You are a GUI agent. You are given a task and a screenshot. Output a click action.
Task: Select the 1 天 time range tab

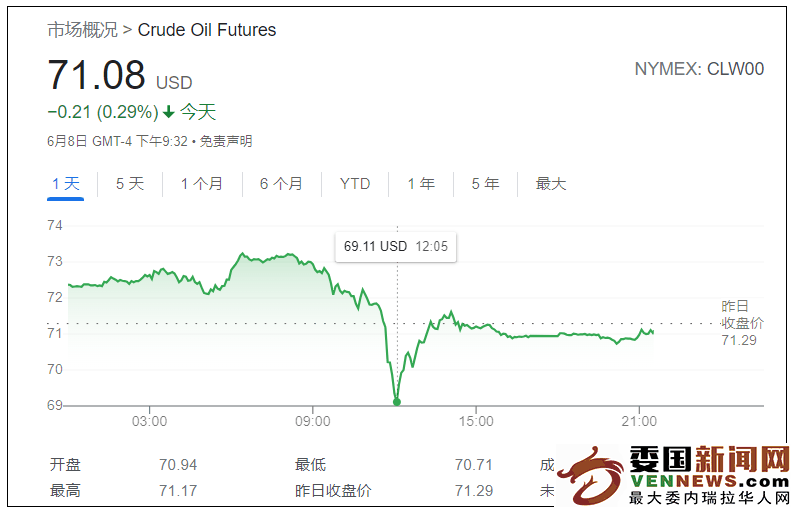pyautogui.click(x=66, y=184)
